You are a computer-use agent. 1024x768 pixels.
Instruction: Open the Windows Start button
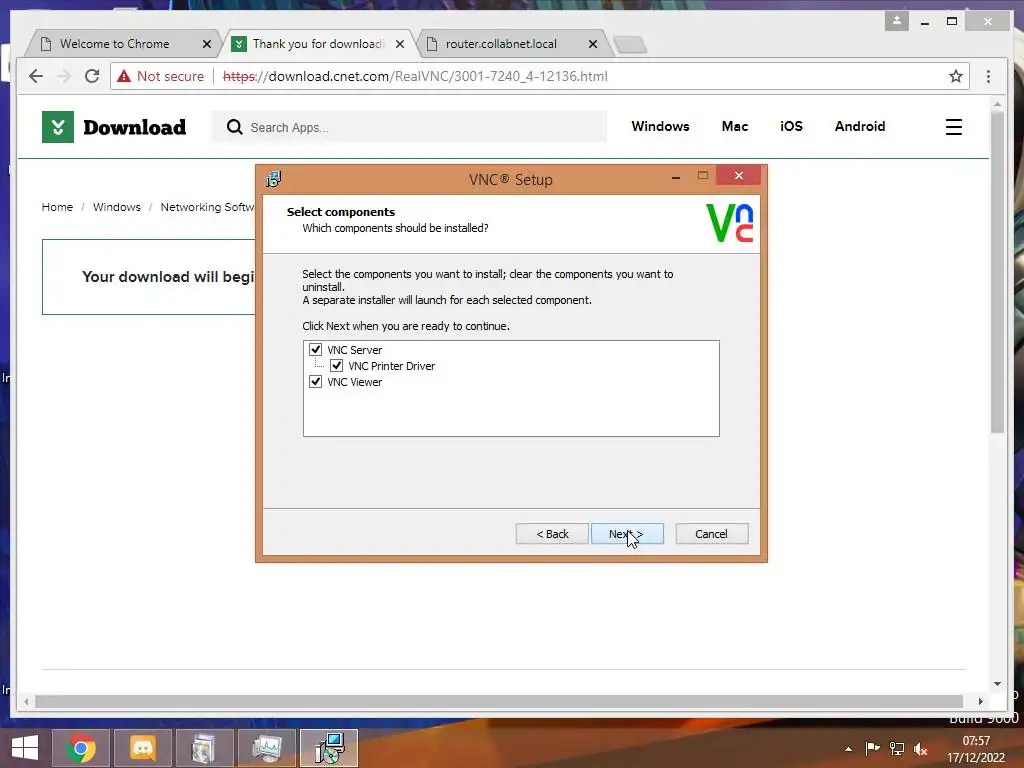pos(25,748)
